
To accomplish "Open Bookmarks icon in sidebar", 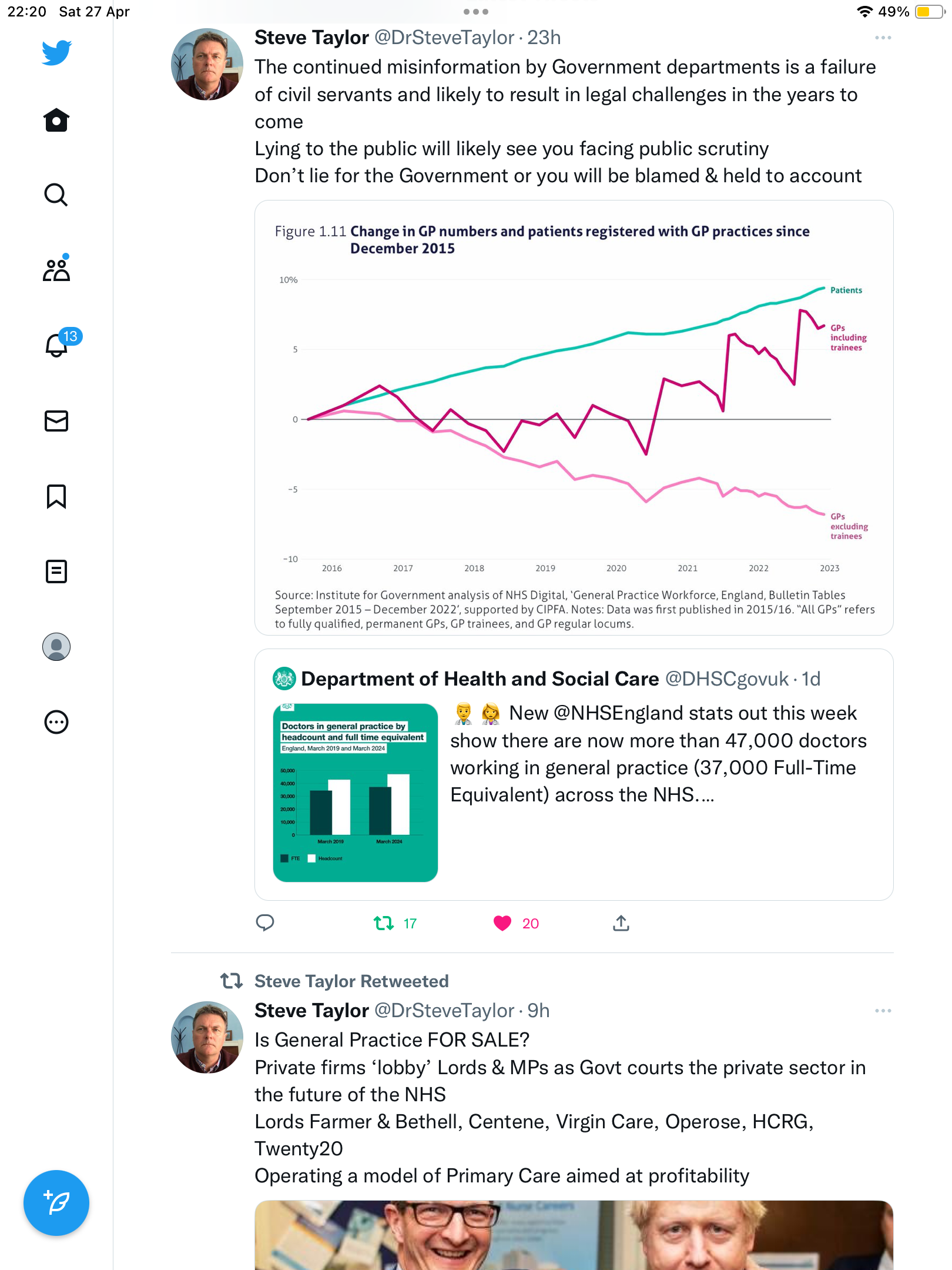I will (56, 496).
